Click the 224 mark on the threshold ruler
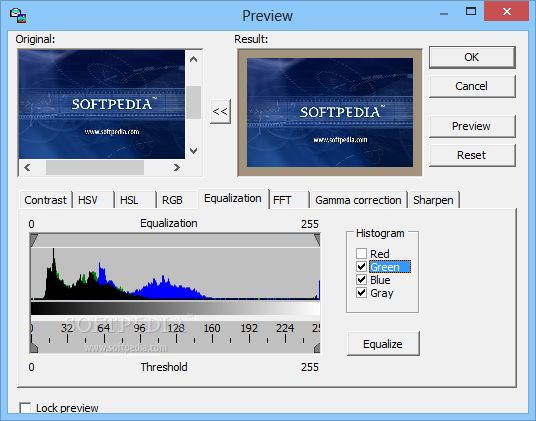The width and height of the screenshot is (536, 421). tap(285, 328)
